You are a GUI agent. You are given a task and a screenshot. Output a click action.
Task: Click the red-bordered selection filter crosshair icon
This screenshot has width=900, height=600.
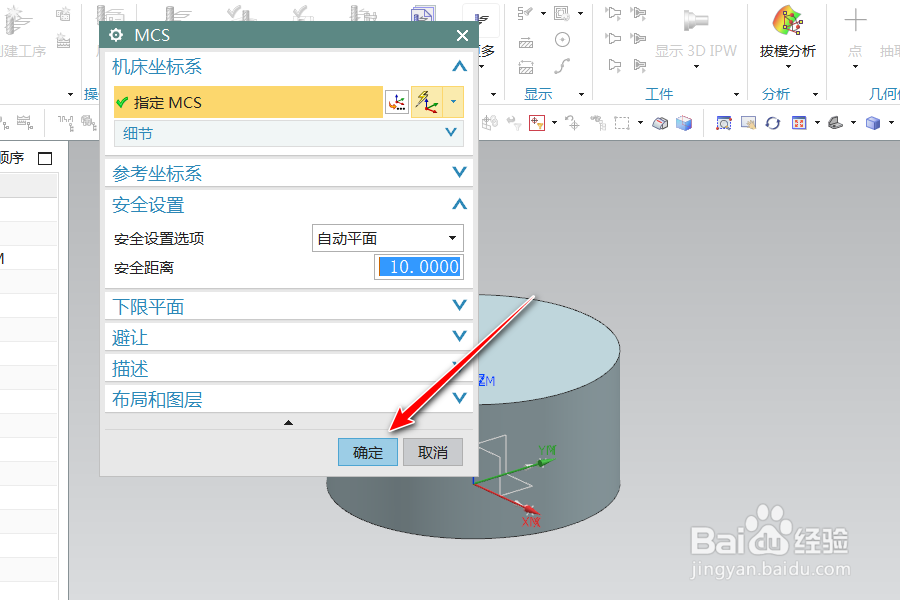tap(537, 122)
